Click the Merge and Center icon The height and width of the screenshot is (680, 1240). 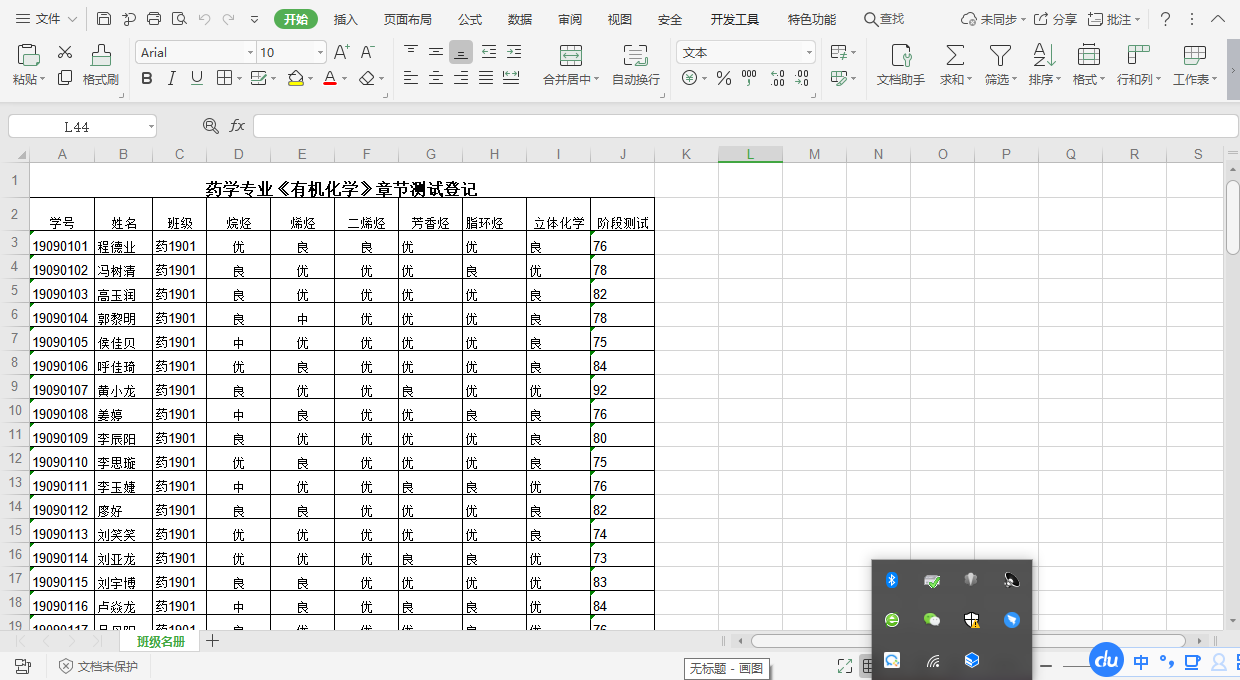click(x=571, y=56)
